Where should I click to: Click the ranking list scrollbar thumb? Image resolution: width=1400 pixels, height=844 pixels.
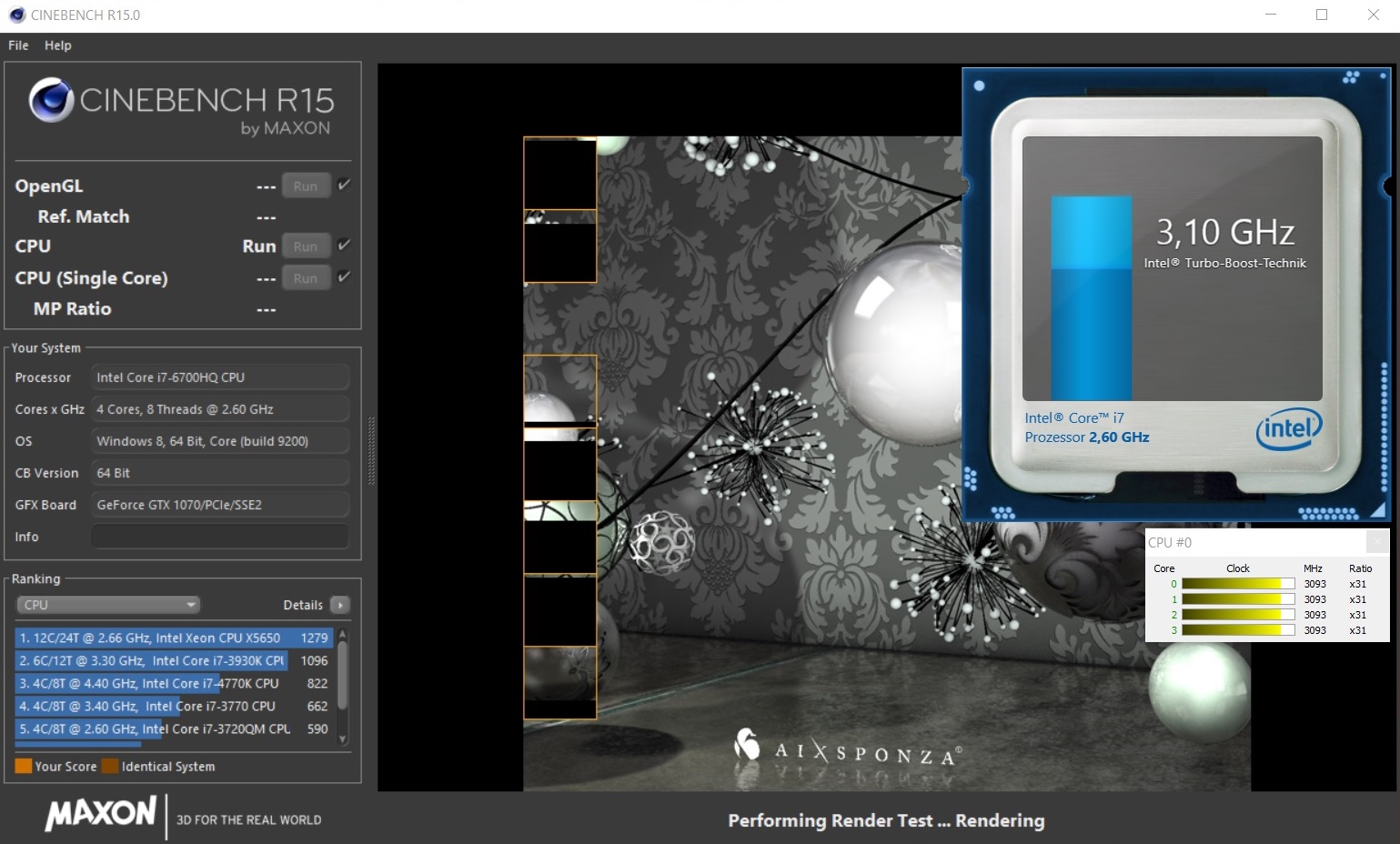[343, 675]
